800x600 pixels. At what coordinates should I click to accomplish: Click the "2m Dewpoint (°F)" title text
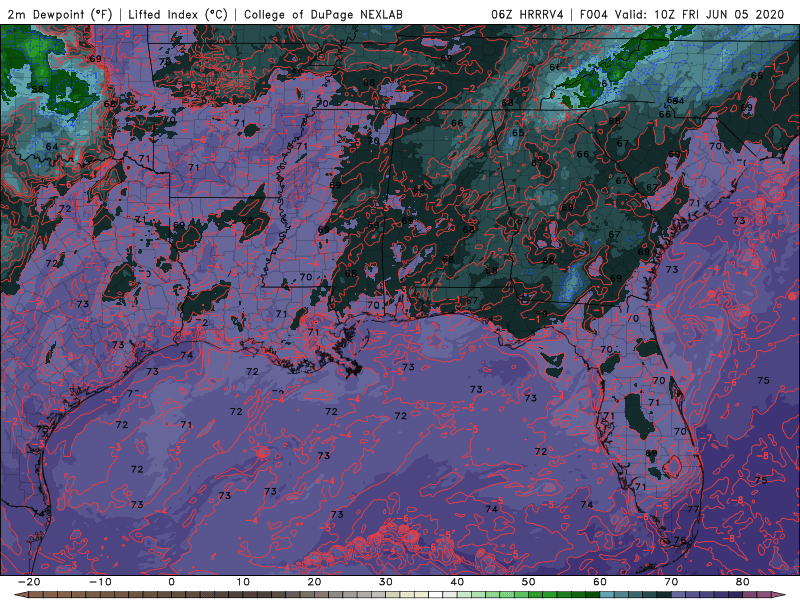pos(59,14)
